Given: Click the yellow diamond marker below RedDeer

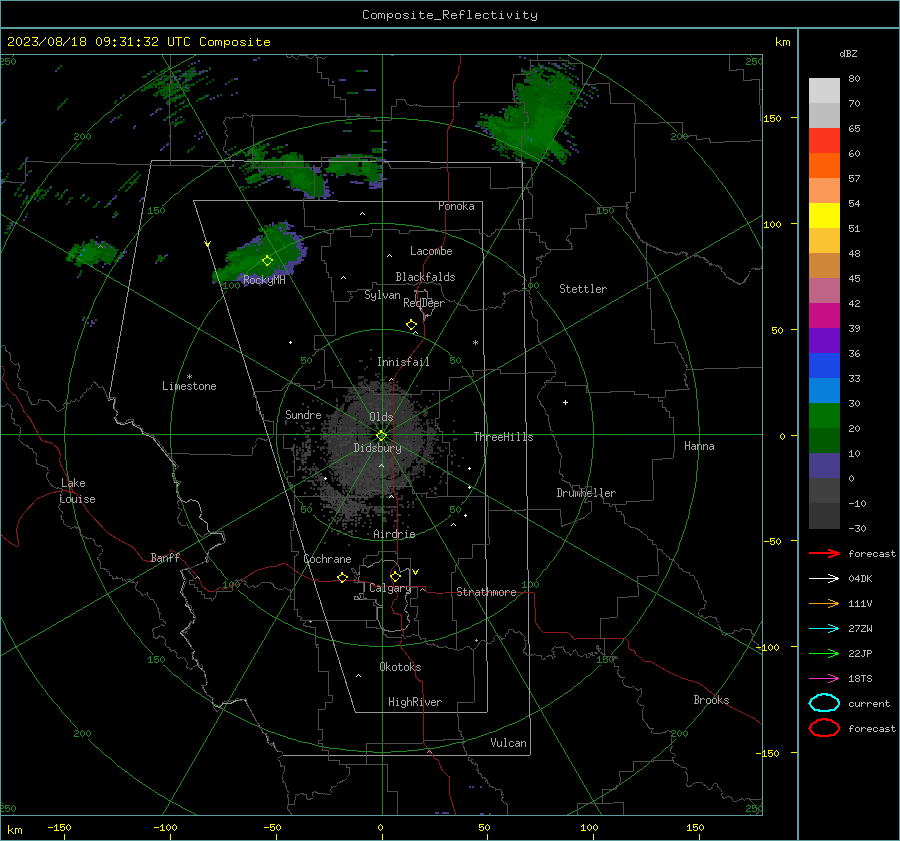Looking at the screenshot, I should pos(412,325).
